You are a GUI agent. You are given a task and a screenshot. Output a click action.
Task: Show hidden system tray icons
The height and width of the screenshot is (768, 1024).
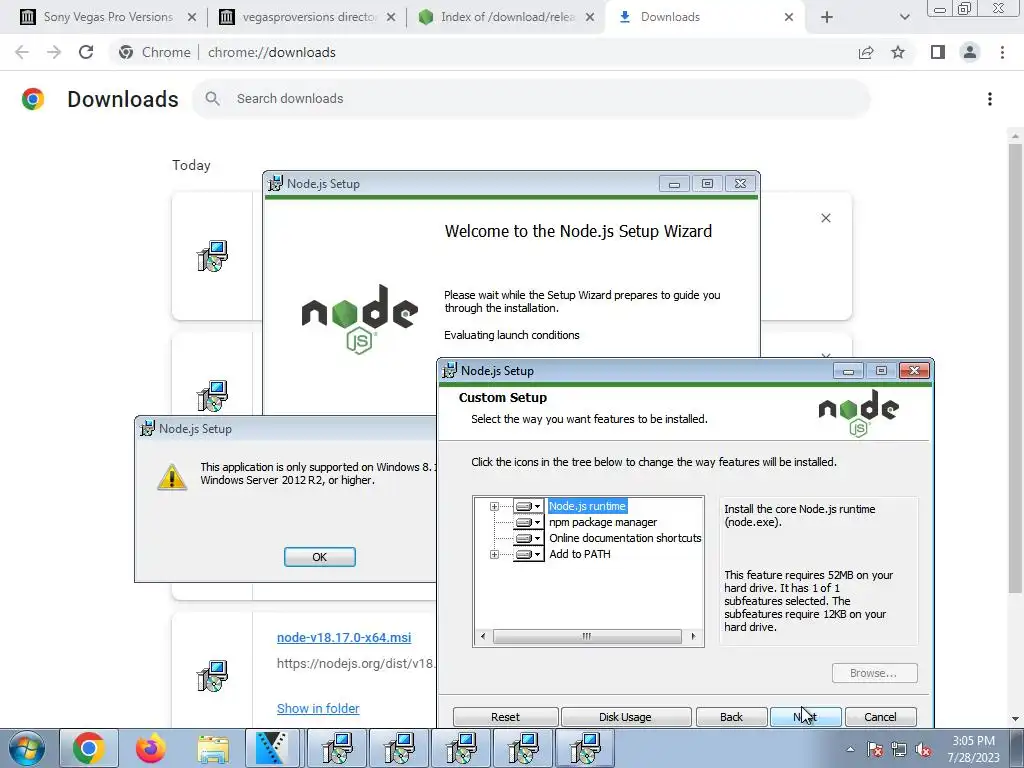click(x=850, y=749)
